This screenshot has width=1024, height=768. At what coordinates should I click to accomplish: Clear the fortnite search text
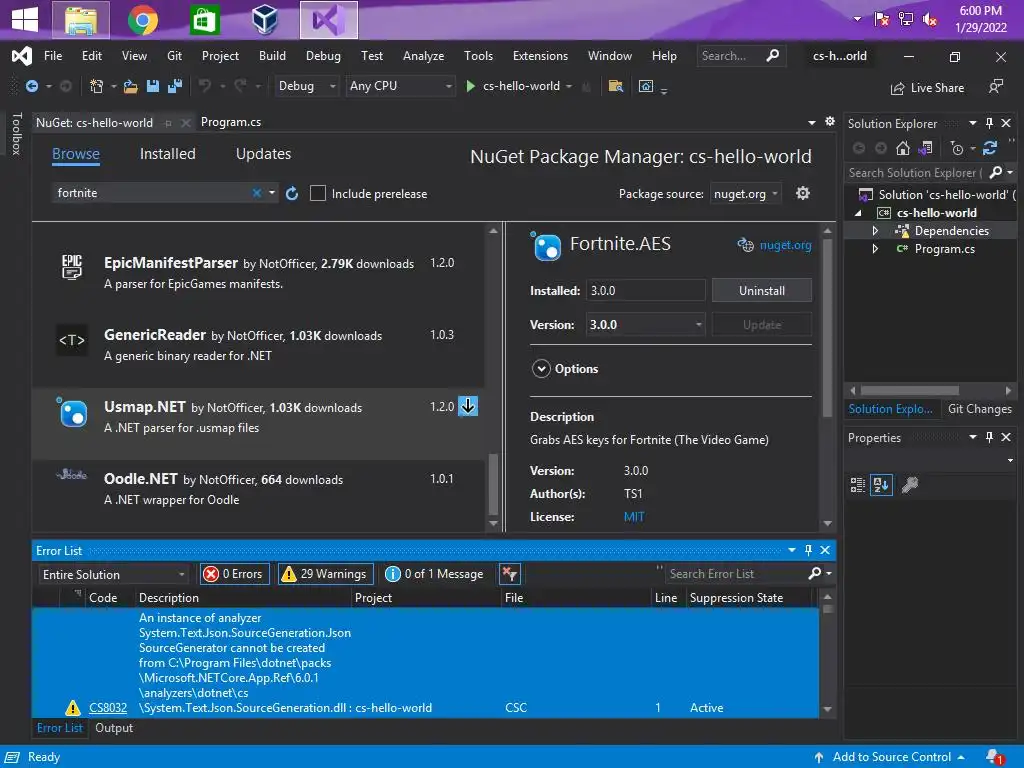(x=257, y=193)
